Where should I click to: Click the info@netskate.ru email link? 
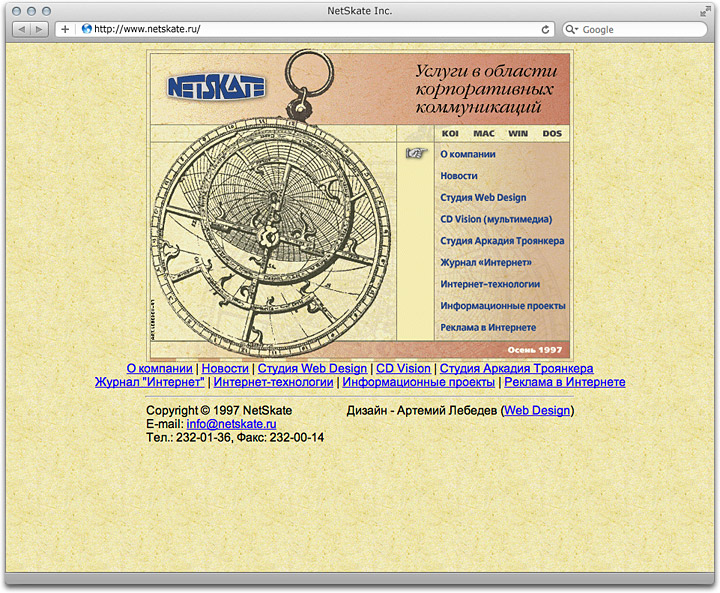(231, 424)
